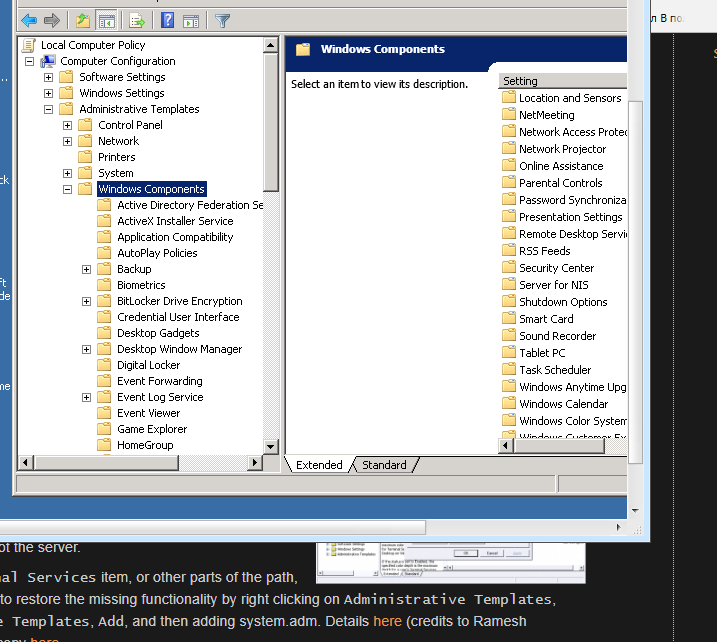
Task: Click the Tablet PC folder icon
Action: pyautogui.click(x=508, y=352)
